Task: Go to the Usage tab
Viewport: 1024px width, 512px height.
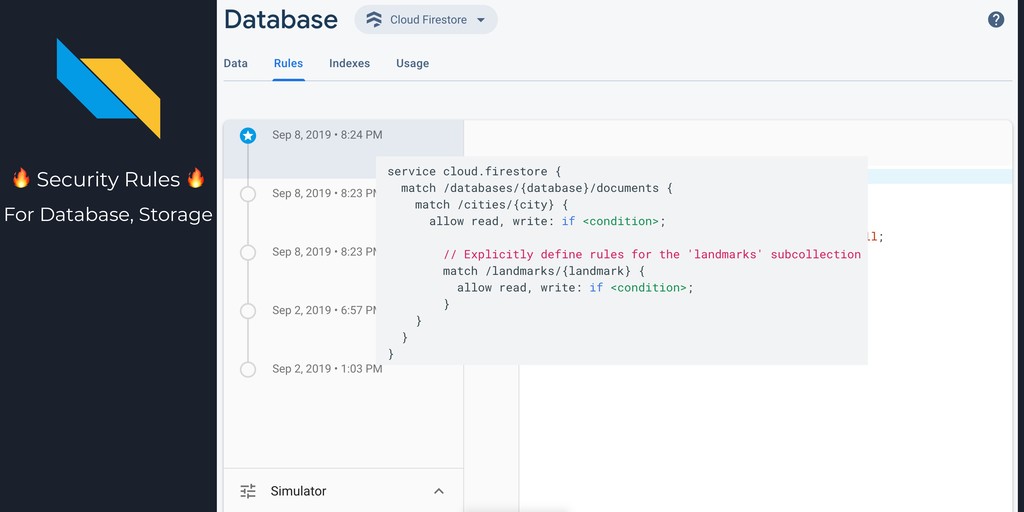Action: pos(412,63)
